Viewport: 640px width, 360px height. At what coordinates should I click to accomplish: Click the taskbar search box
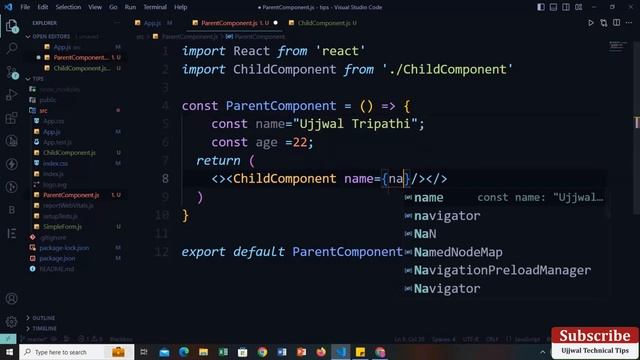[x=77, y=352]
